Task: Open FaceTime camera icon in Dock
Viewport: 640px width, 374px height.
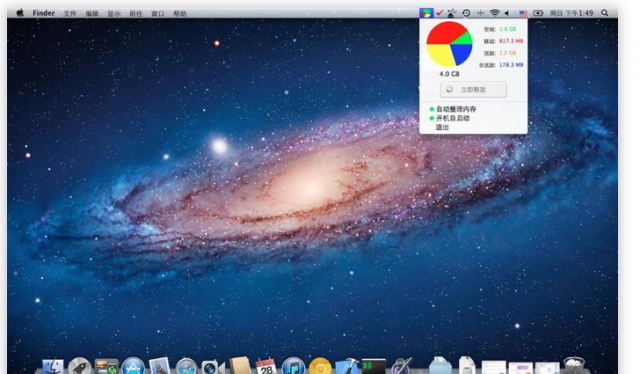Action: click(213, 367)
